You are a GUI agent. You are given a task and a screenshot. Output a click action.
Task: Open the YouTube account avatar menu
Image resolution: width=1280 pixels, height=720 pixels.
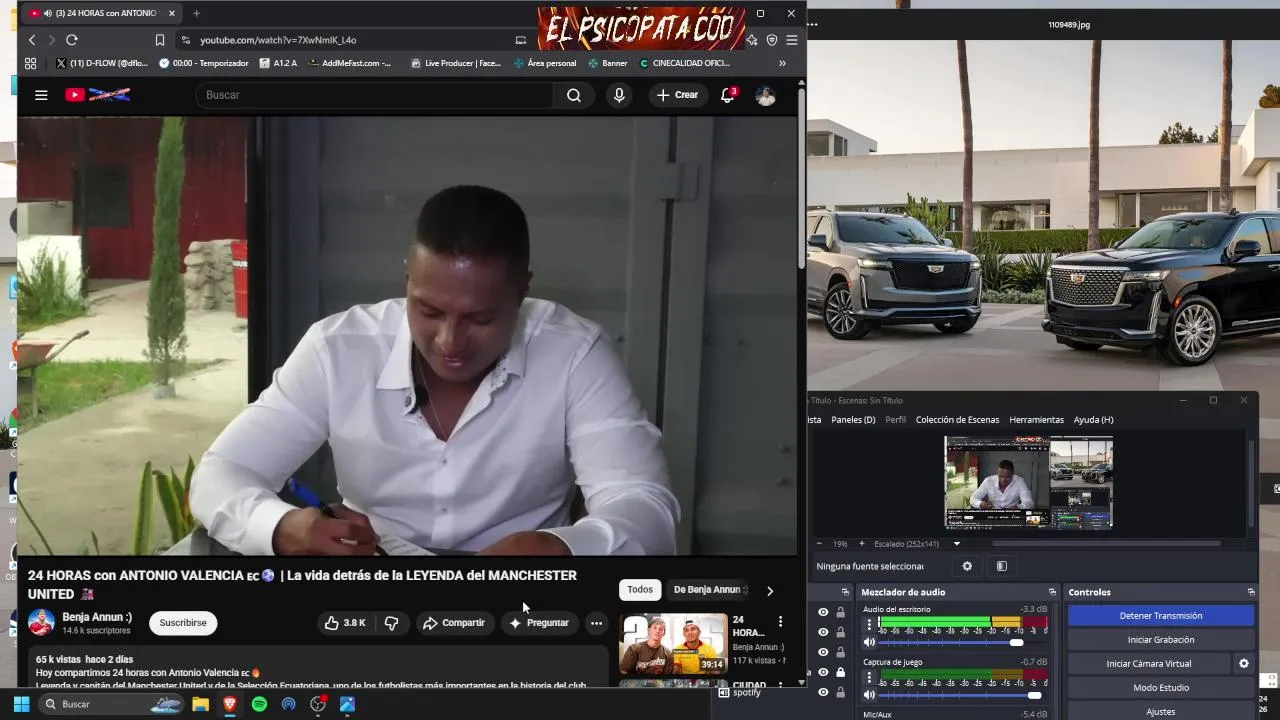766,95
